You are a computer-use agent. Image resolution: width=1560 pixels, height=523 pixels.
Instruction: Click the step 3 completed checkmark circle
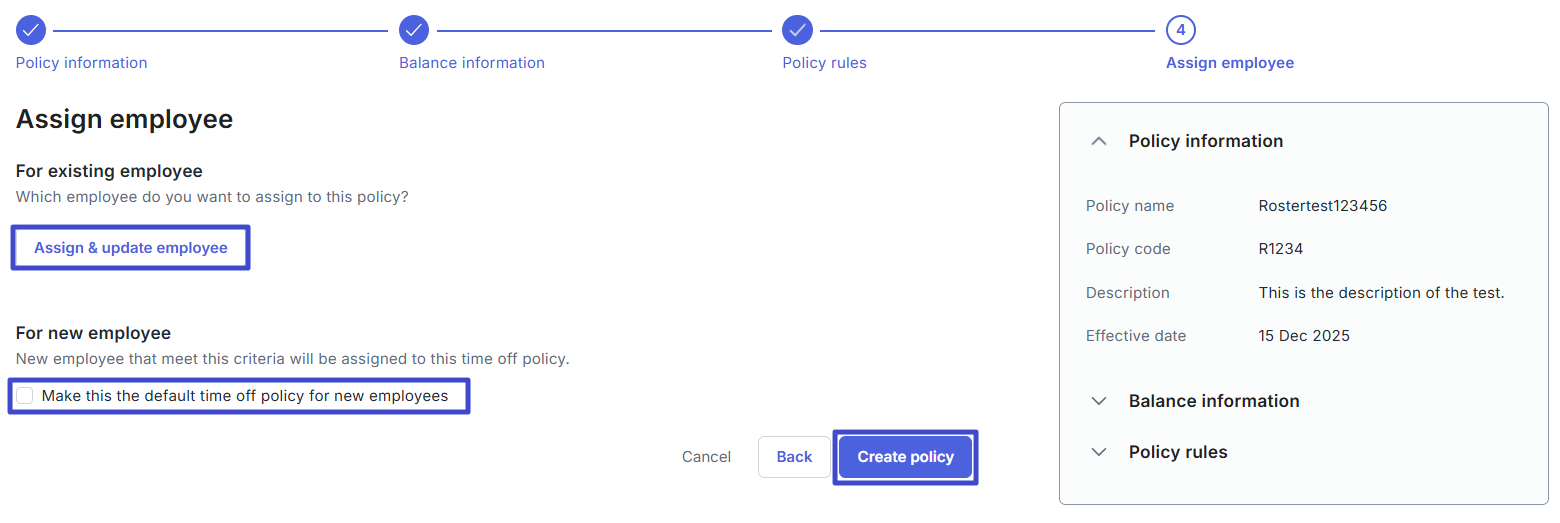coord(797,30)
